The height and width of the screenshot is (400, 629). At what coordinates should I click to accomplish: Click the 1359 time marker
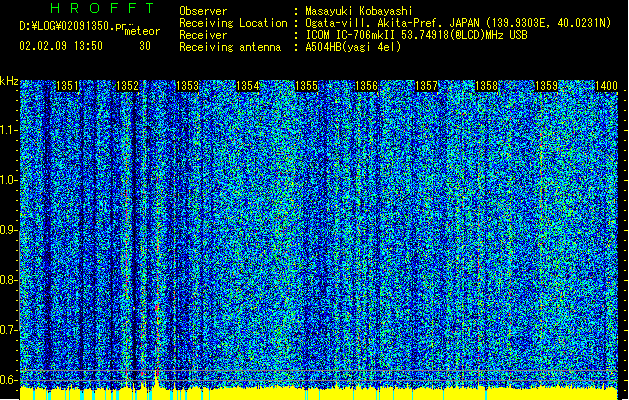[546, 86]
